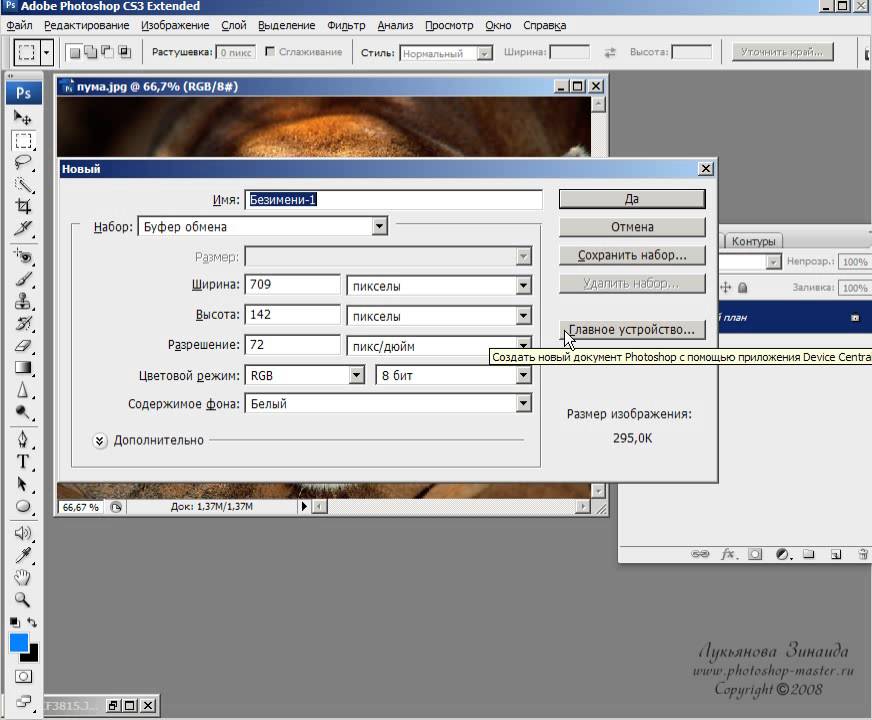Screen dimensions: 872x720
Task: Open the Фильтр menu
Action: pos(346,25)
